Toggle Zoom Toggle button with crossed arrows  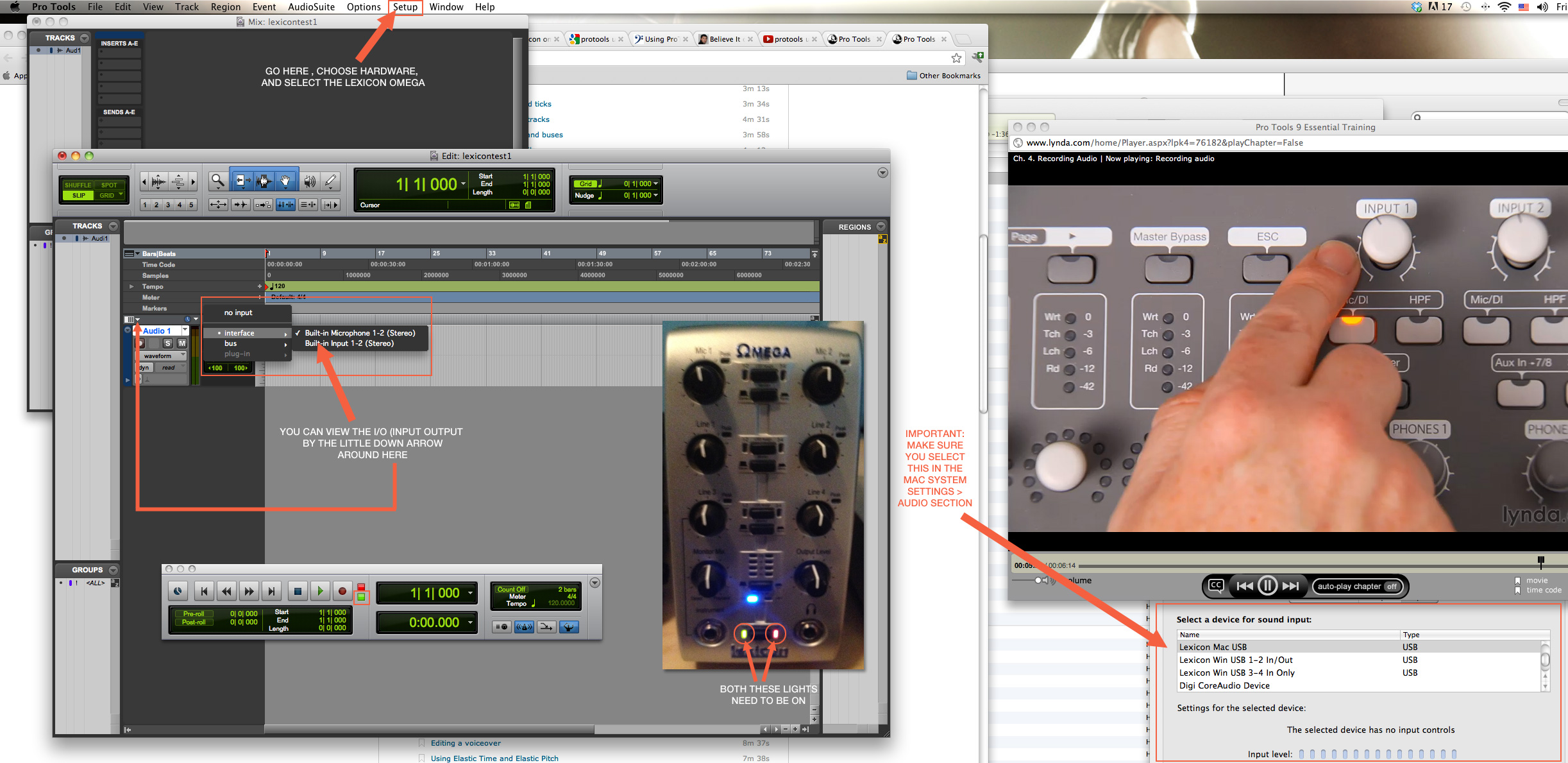tap(218, 205)
